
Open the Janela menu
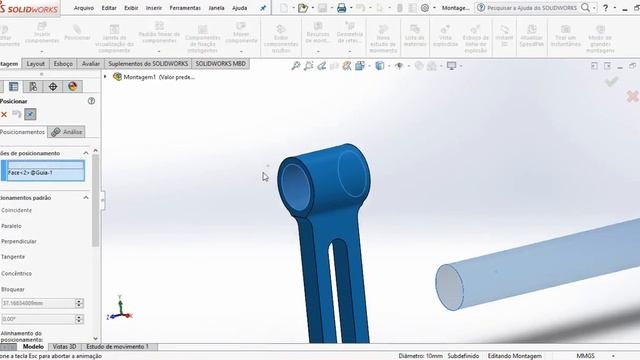click(x=216, y=8)
